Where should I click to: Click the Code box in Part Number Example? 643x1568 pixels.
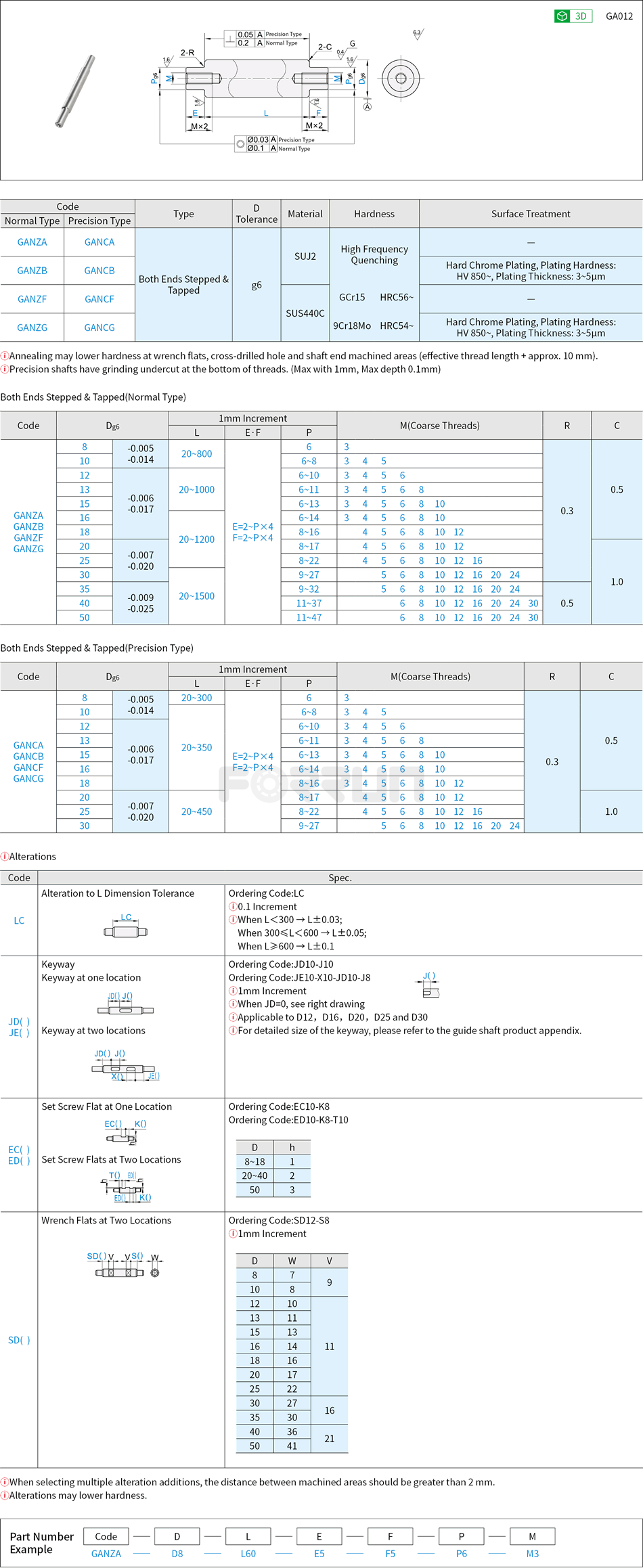106,1536
